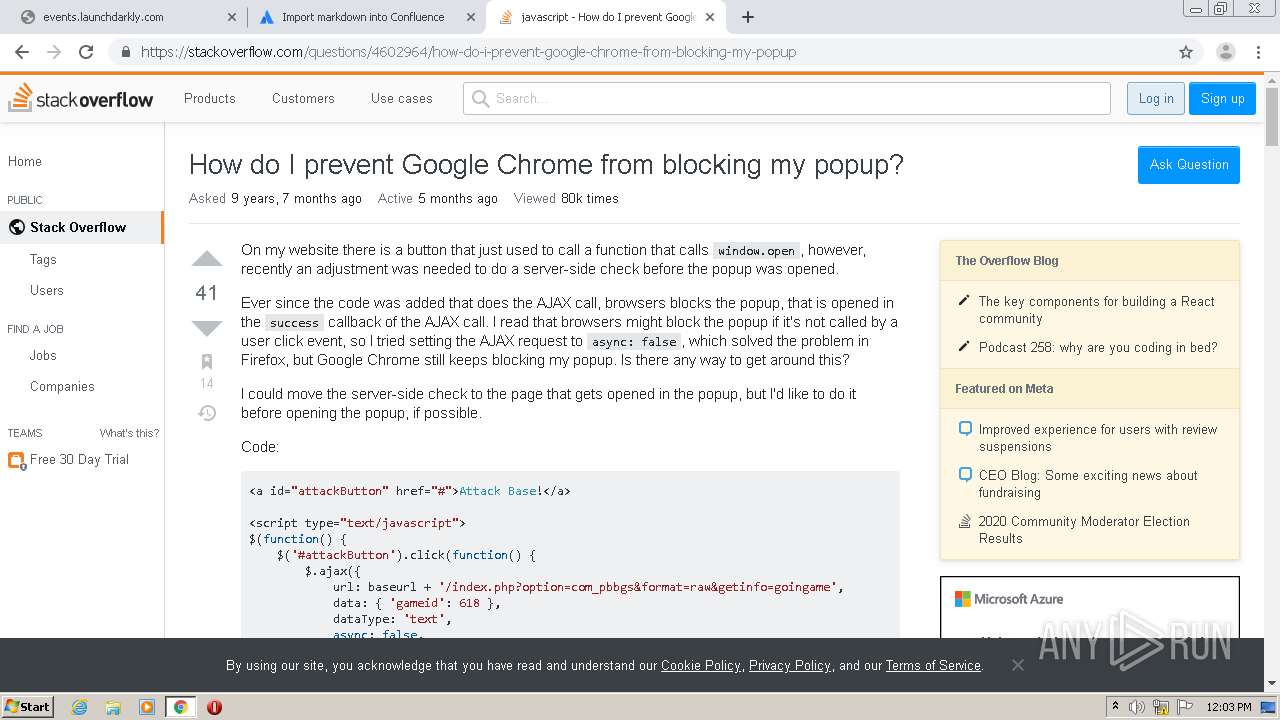Open the Windows Start menu

(28, 707)
